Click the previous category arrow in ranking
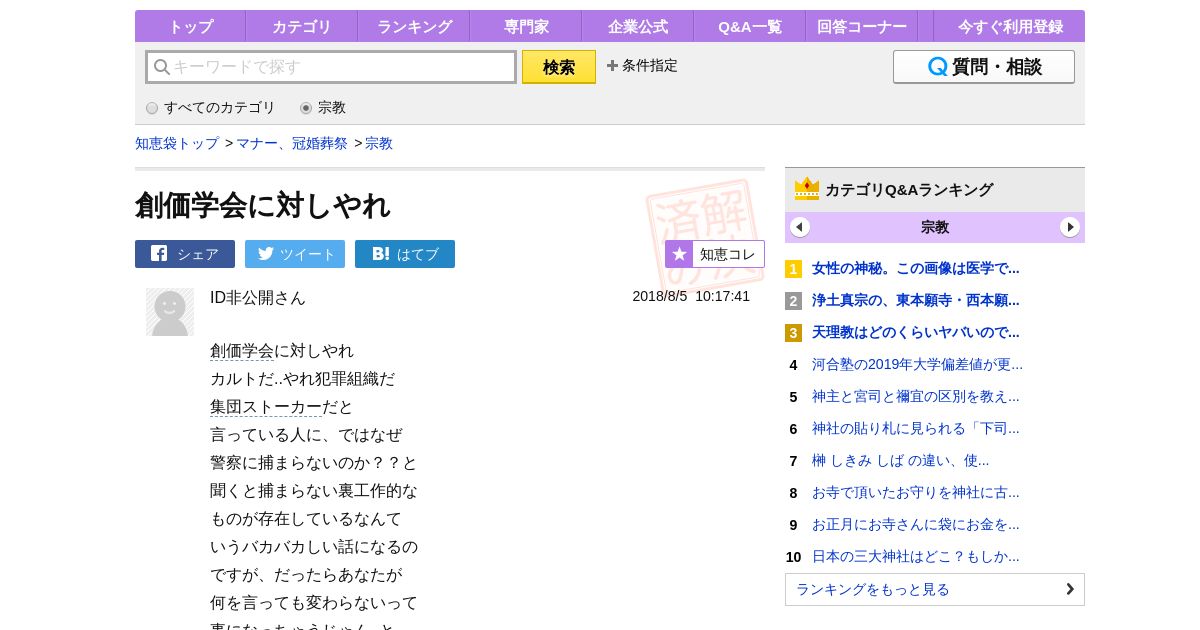Image resolution: width=1200 pixels, height=630 pixels. coord(800,227)
